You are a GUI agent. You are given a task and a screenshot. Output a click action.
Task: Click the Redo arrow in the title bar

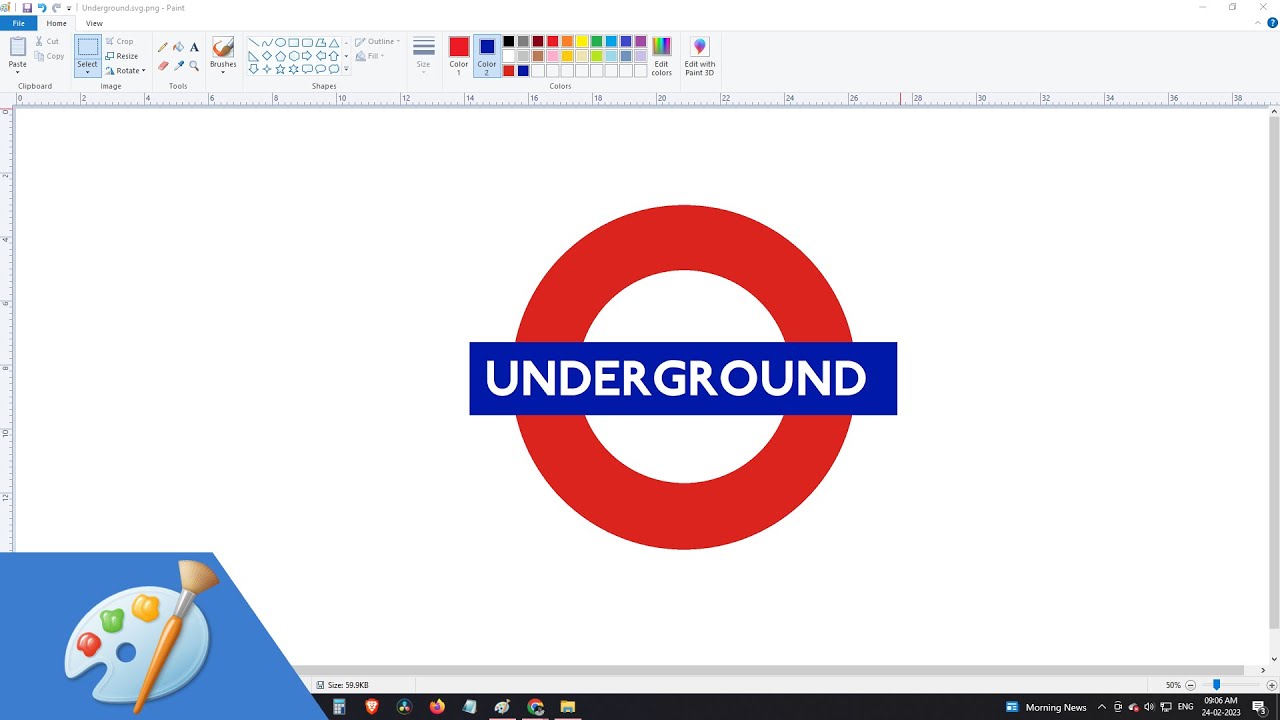click(x=56, y=8)
